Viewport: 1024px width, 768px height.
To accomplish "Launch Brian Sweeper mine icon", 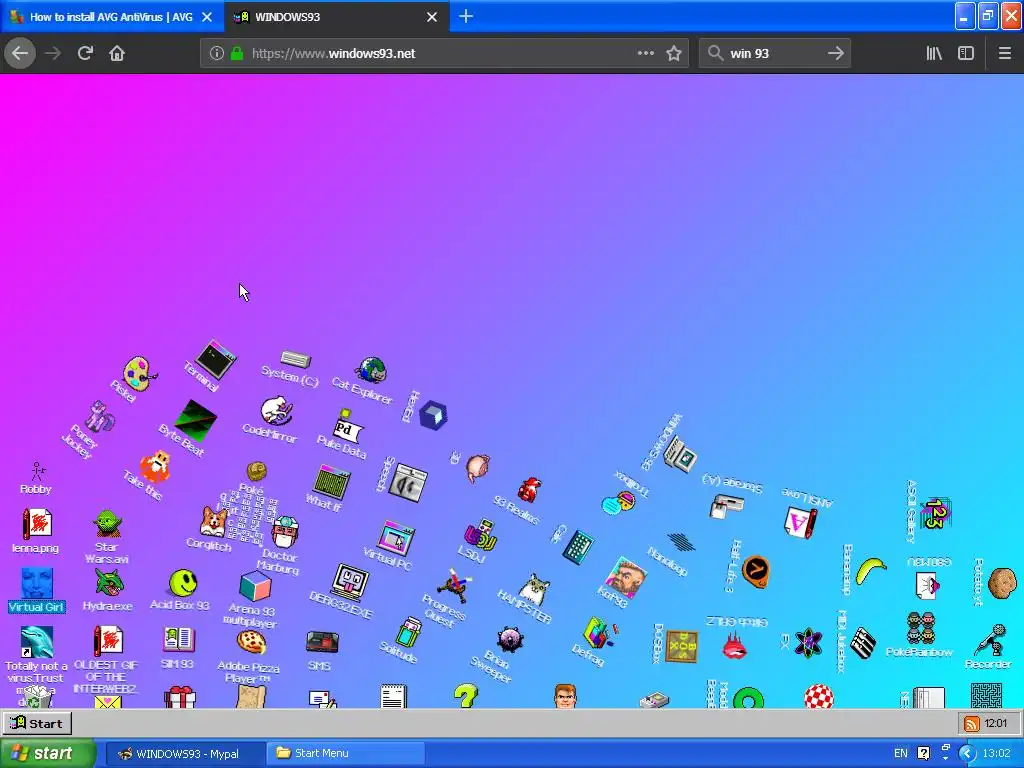I will (x=510, y=639).
